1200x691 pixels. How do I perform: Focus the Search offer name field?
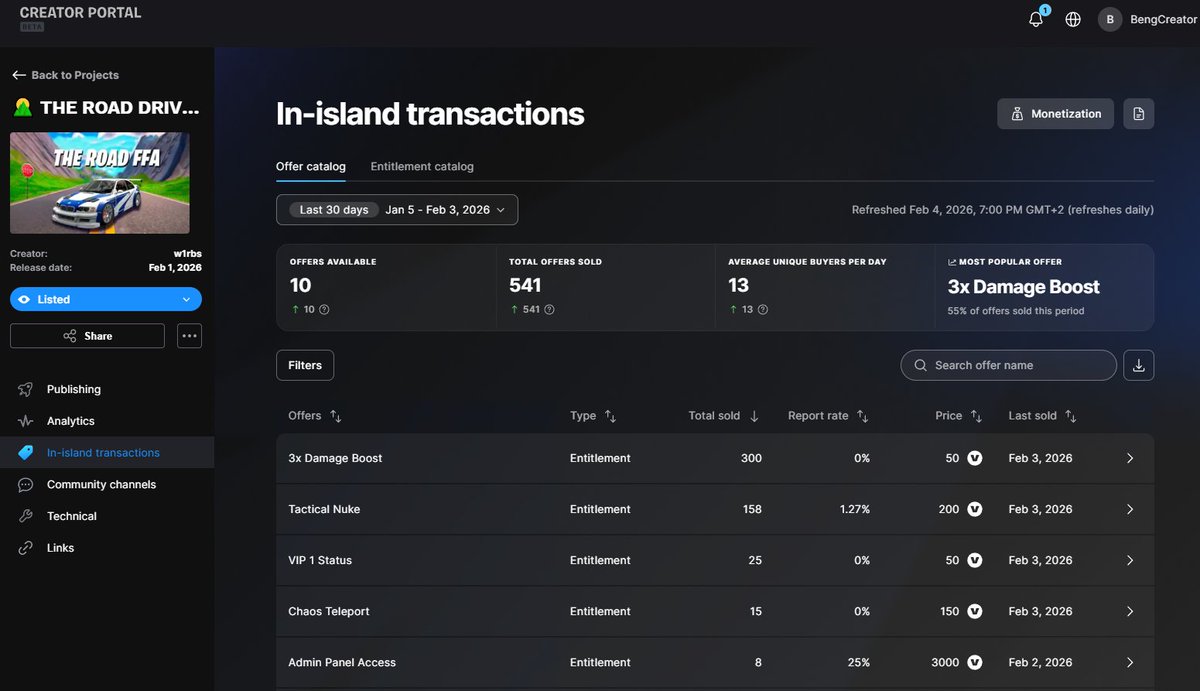1008,365
